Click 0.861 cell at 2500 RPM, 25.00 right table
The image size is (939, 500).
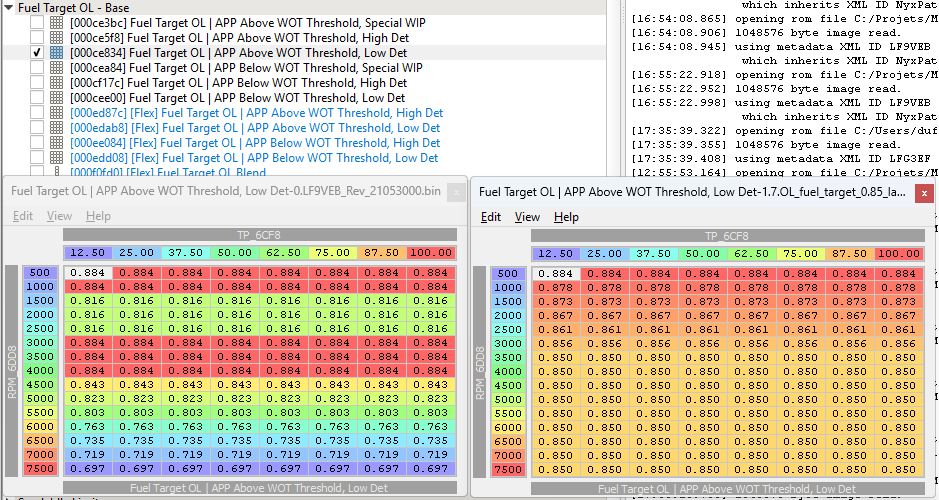pyautogui.click(x=604, y=329)
